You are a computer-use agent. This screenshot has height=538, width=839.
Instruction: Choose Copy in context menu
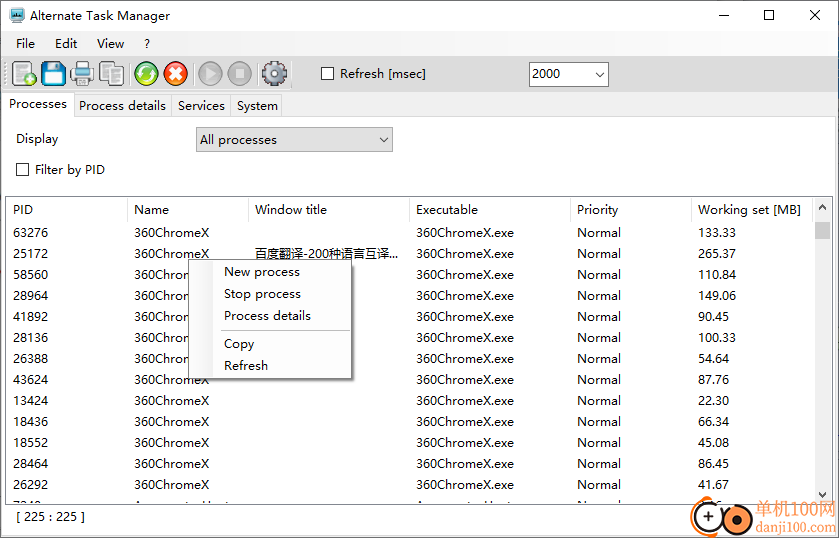270,344
